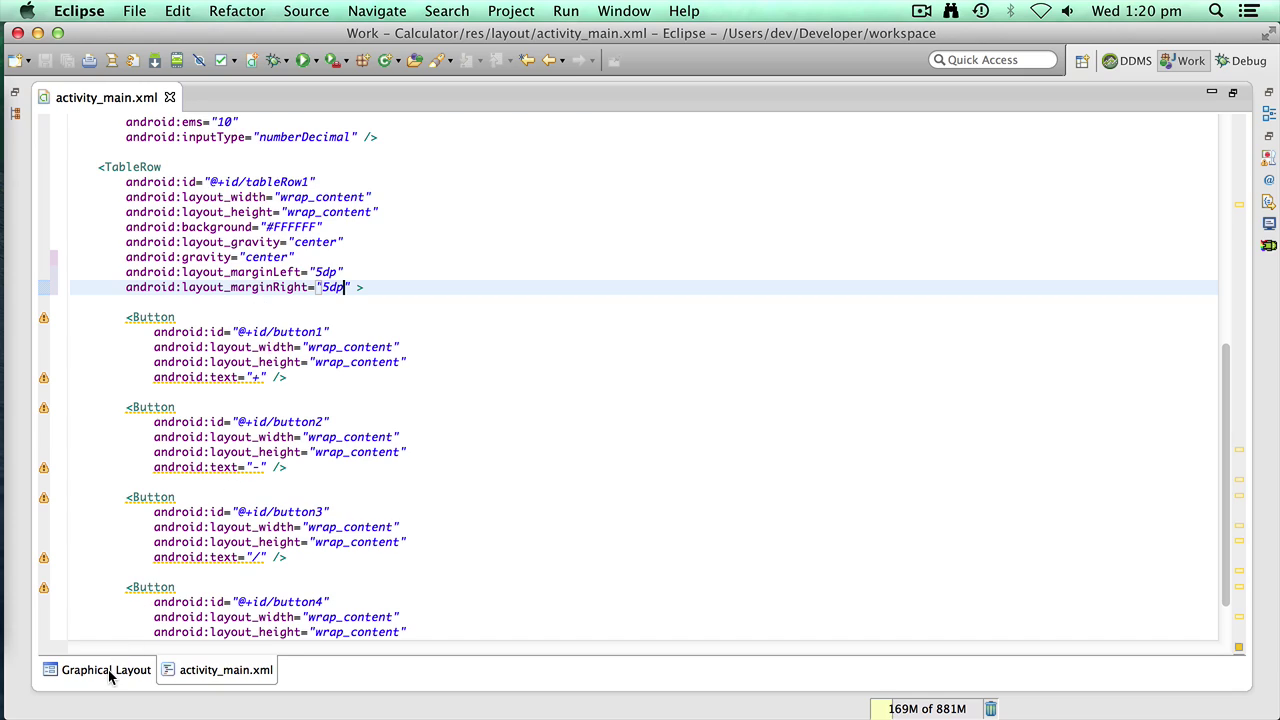Open the Javadoc @ view icon
The width and height of the screenshot is (1280, 720).
[1268, 180]
